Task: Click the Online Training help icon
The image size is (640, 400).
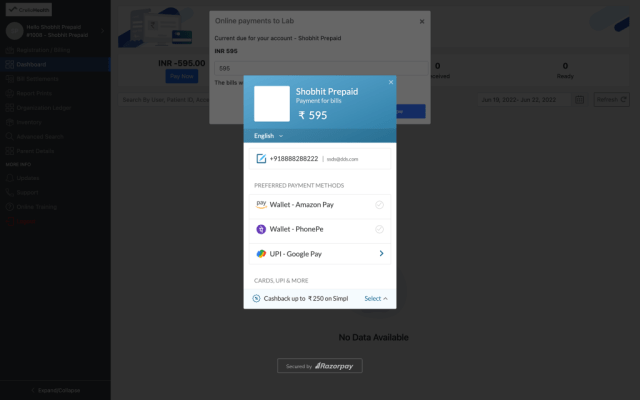Action: pyautogui.click(x=10, y=207)
